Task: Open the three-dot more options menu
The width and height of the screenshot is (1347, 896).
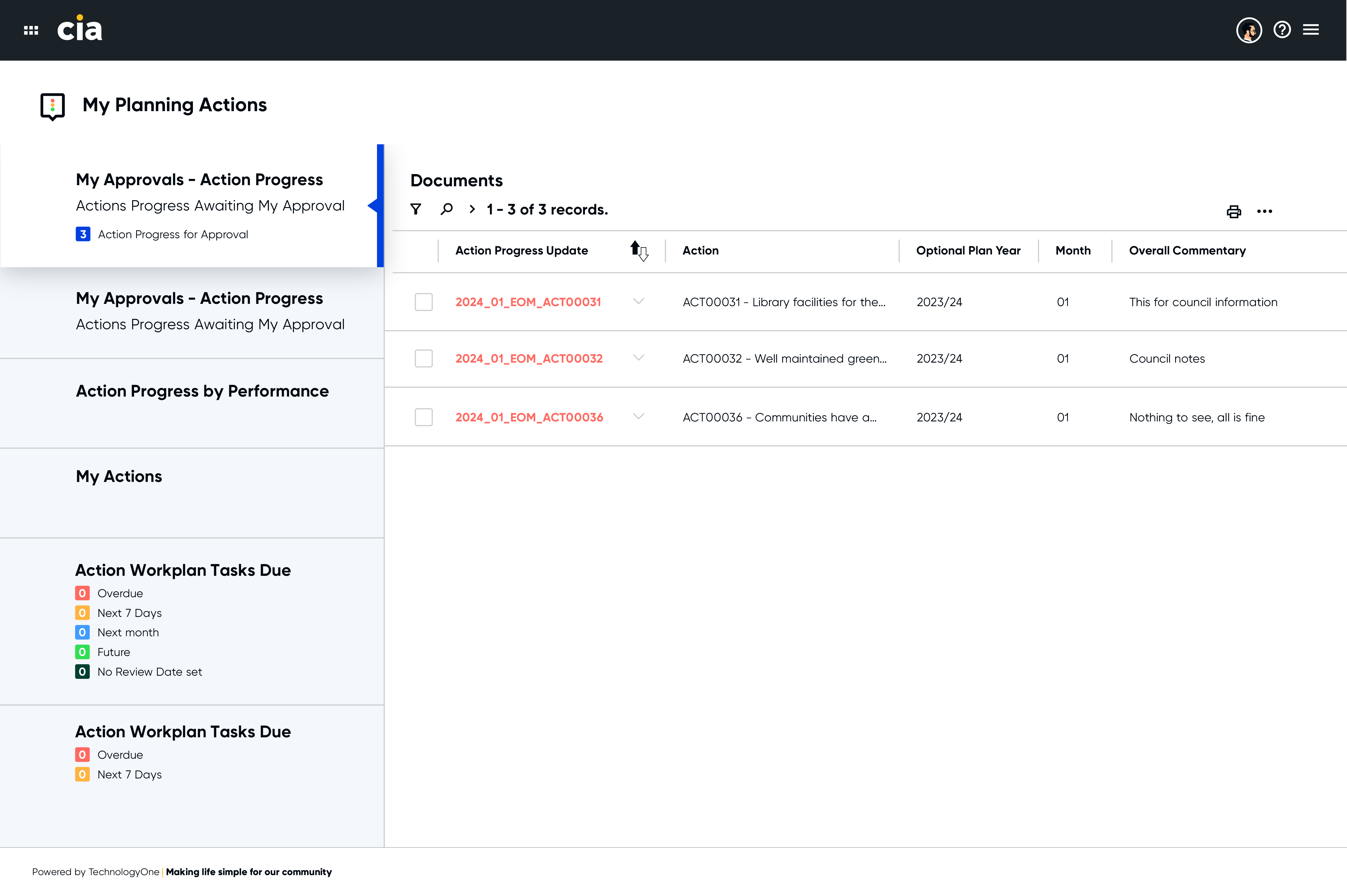Action: (x=1264, y=211)
